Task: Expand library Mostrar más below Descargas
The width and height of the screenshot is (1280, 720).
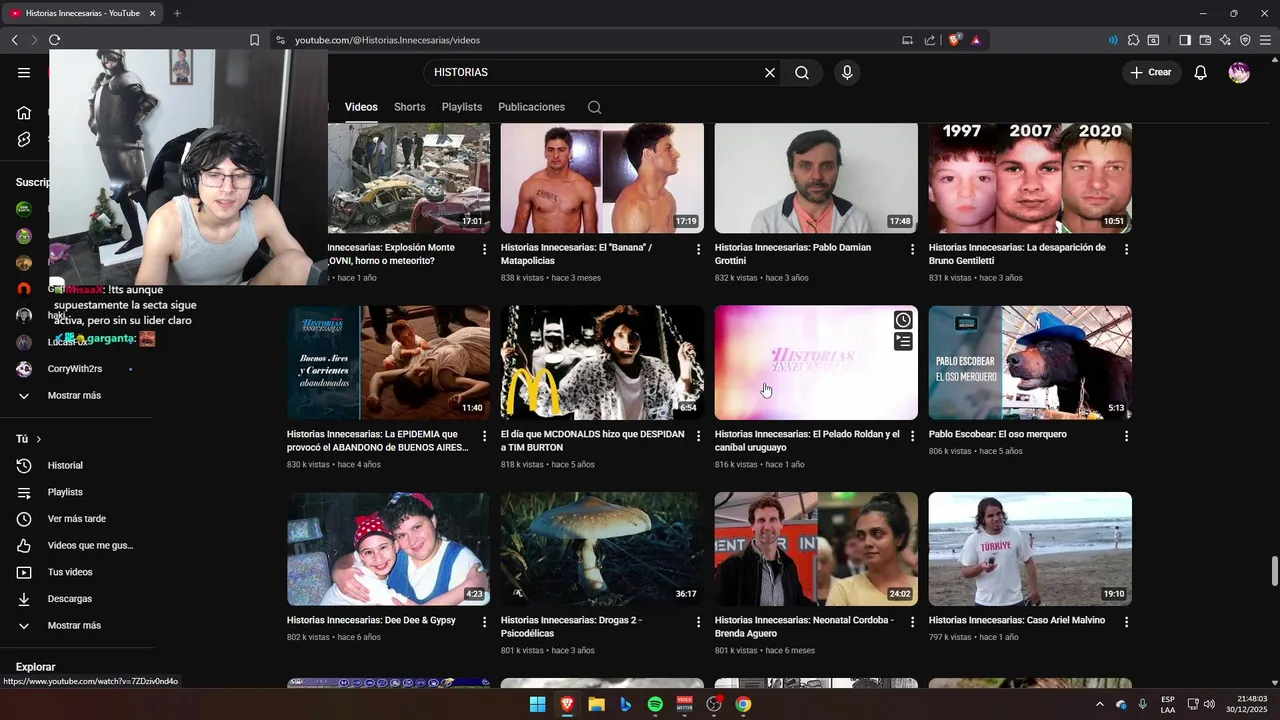Action: pos(74,626)
